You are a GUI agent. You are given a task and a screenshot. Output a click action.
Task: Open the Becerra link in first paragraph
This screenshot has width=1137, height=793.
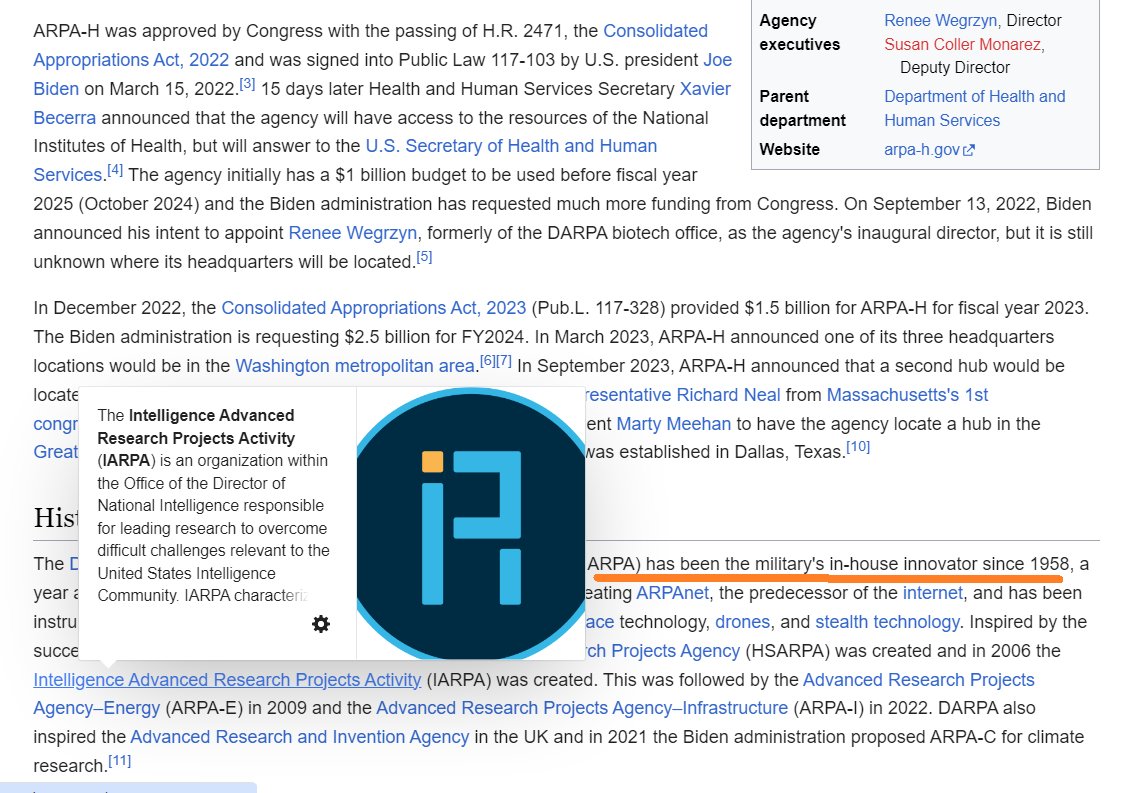[x=65, y=118]
